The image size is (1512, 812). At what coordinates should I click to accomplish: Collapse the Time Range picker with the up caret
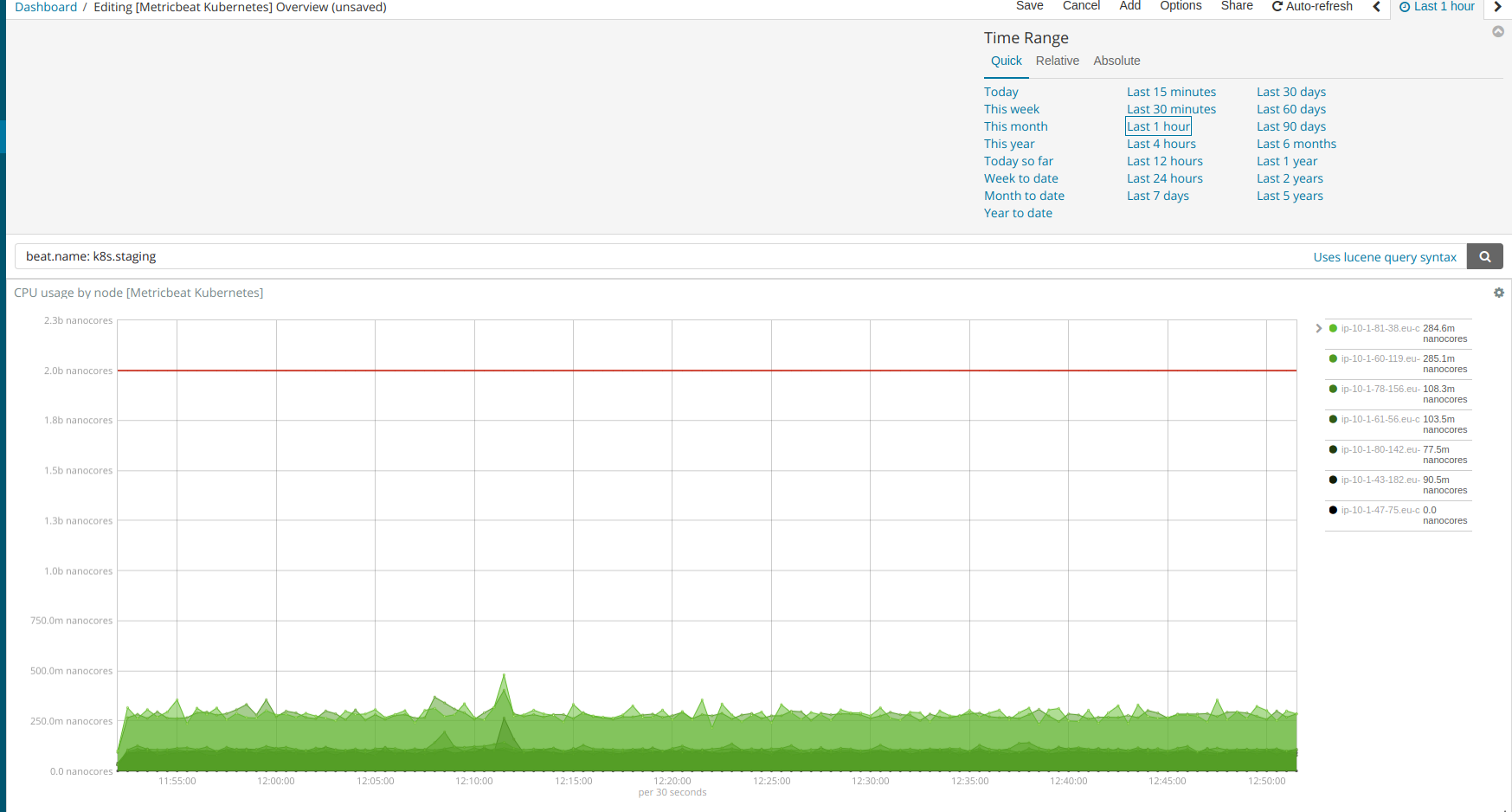pos(1497,31)
